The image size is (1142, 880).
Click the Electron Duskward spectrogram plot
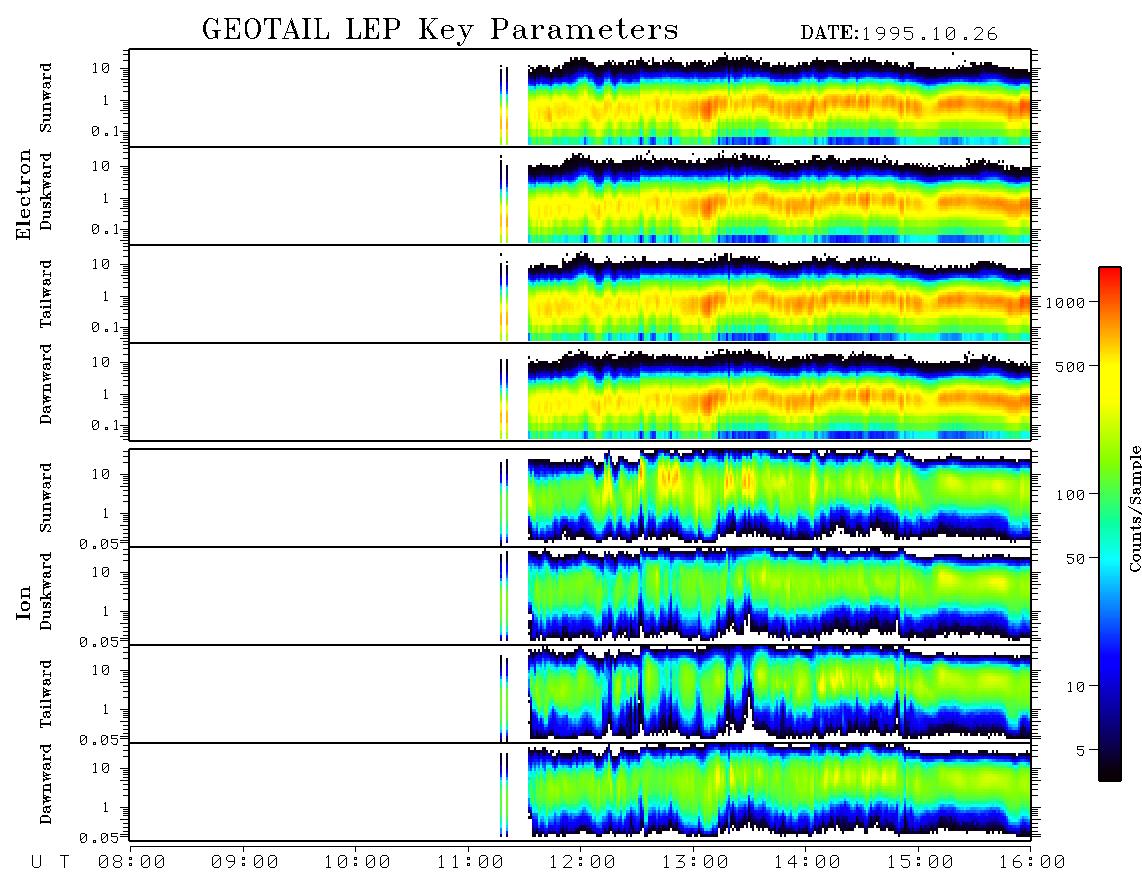pyautogui.click(x=580, y=196)
